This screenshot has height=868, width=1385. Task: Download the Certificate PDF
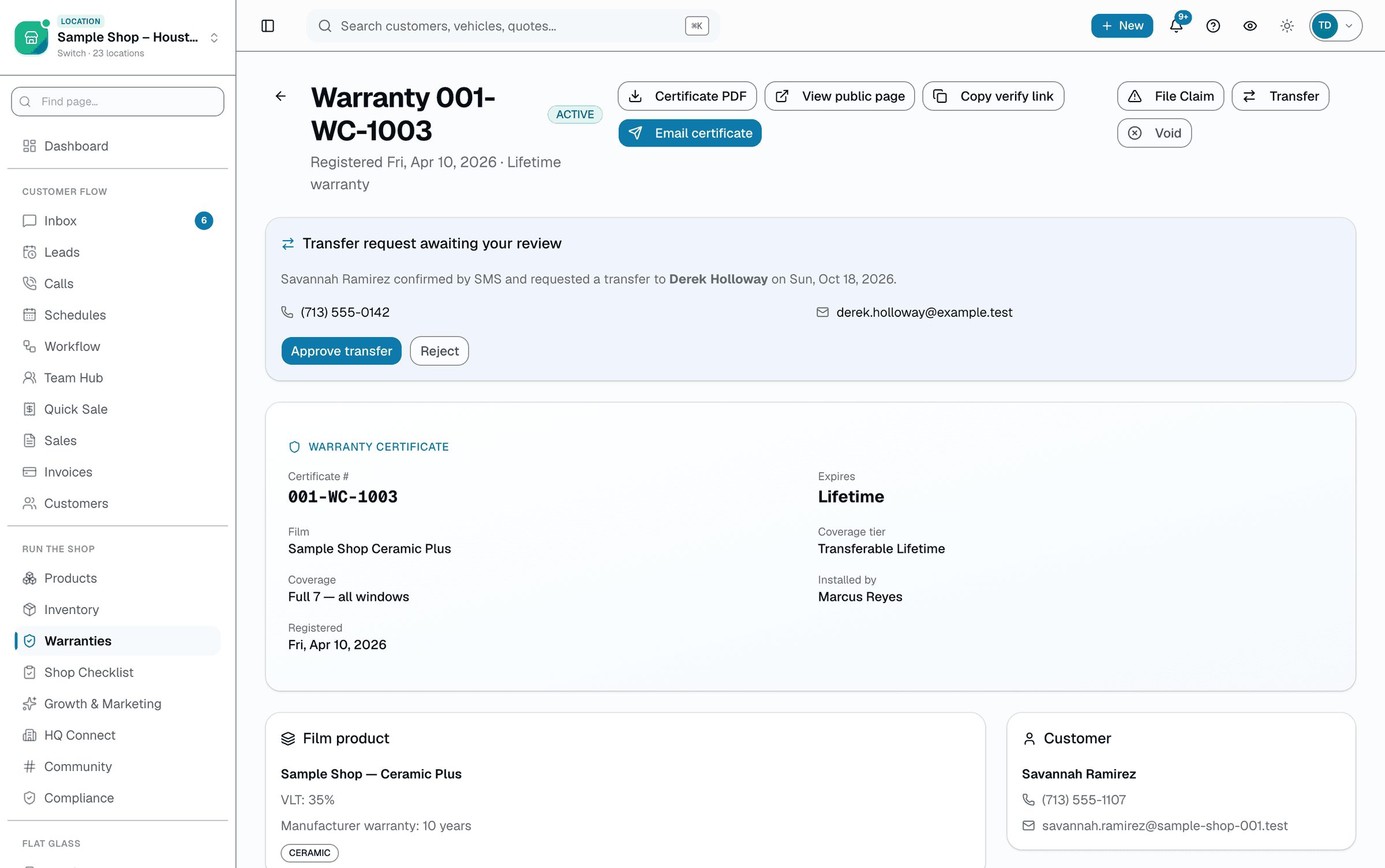[x=687, y=96]
